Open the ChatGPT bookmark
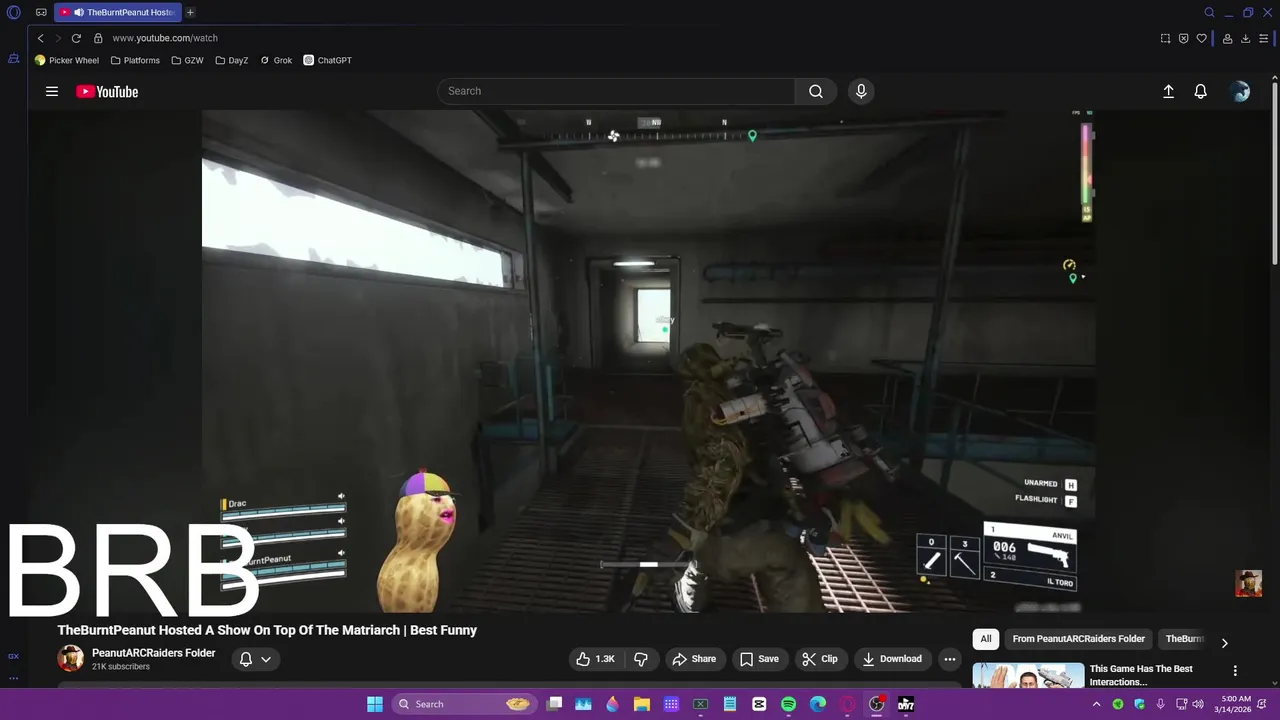The width and height of the screenshot is (1280, 720). [x=328, y=60]
